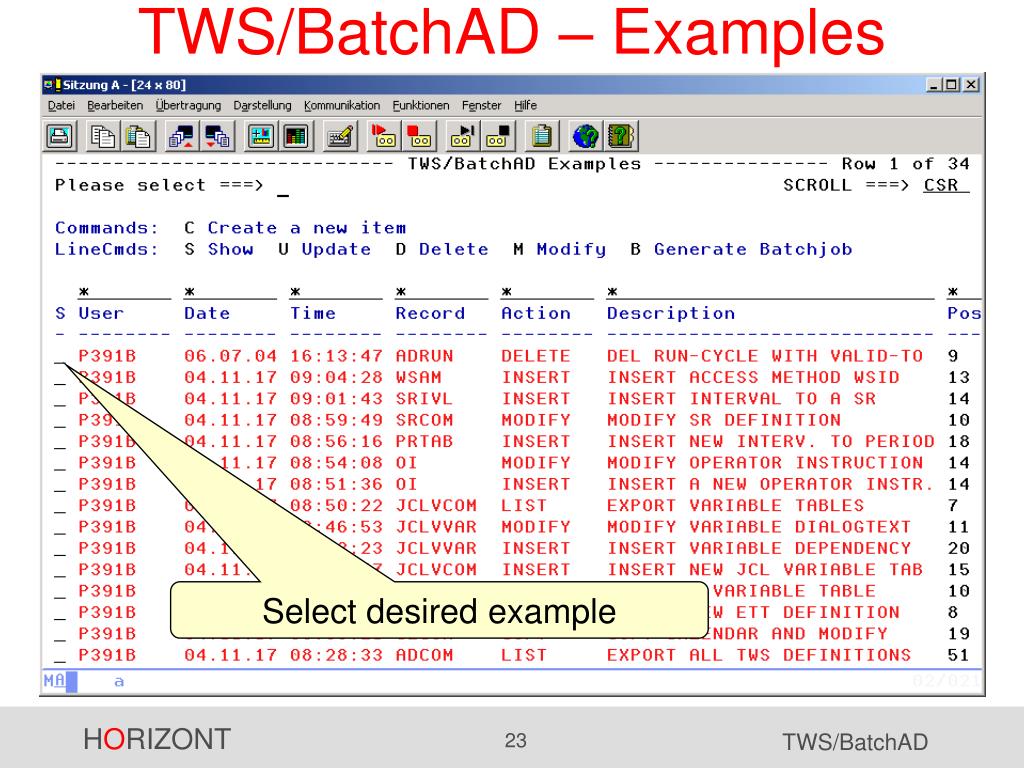1024x768 pixels.
Task: Click the 'Generate Batchjob' line command text
Action: click(753, 249)
